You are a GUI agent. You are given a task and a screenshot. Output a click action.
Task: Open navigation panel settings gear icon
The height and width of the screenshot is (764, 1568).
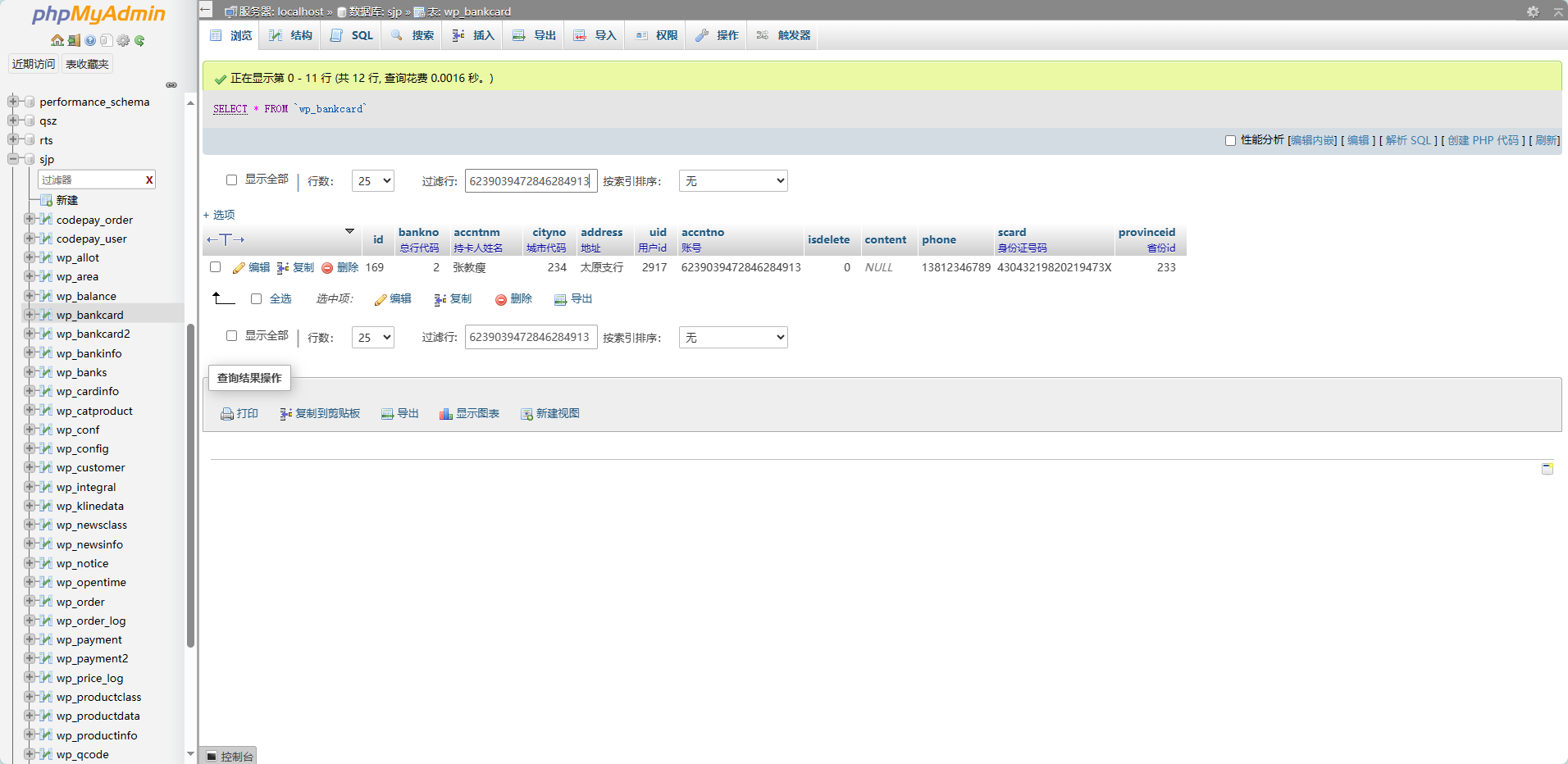pos(123,40)
